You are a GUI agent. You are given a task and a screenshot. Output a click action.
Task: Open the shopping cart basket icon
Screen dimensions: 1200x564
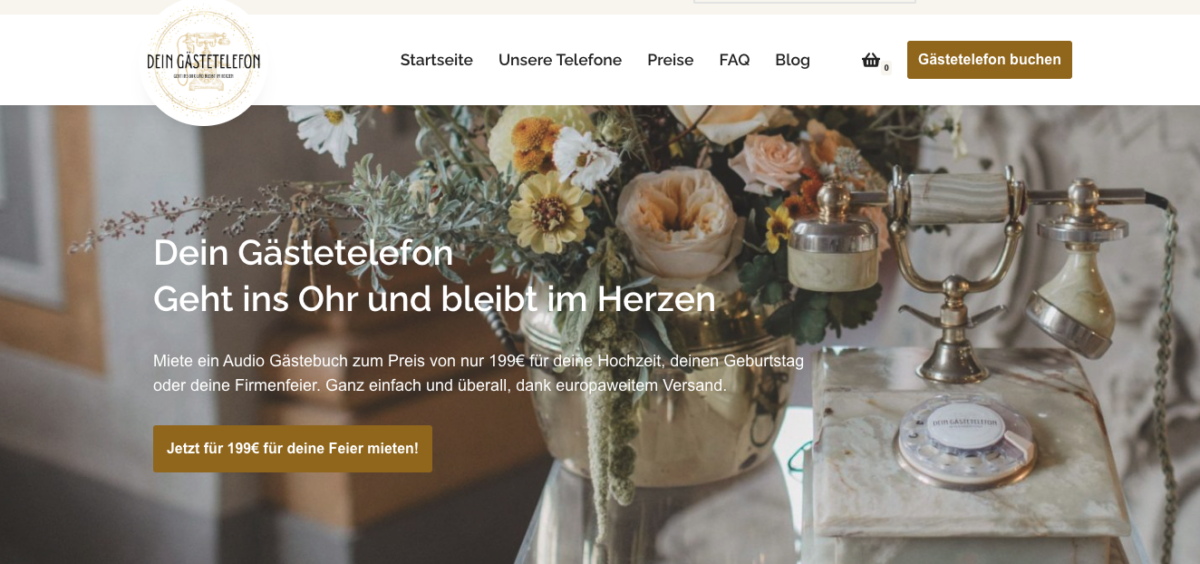point(871,60)
